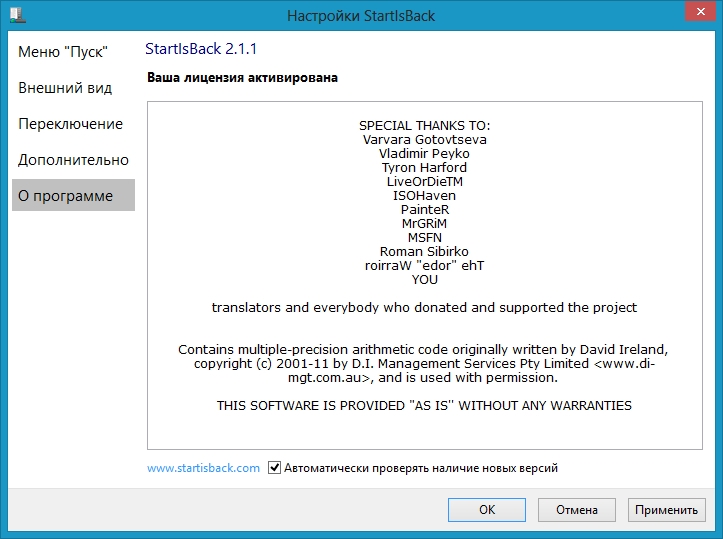Open the Переключение section
The width and height of the screenshot is (723, 539).
(x=71, y=124)
